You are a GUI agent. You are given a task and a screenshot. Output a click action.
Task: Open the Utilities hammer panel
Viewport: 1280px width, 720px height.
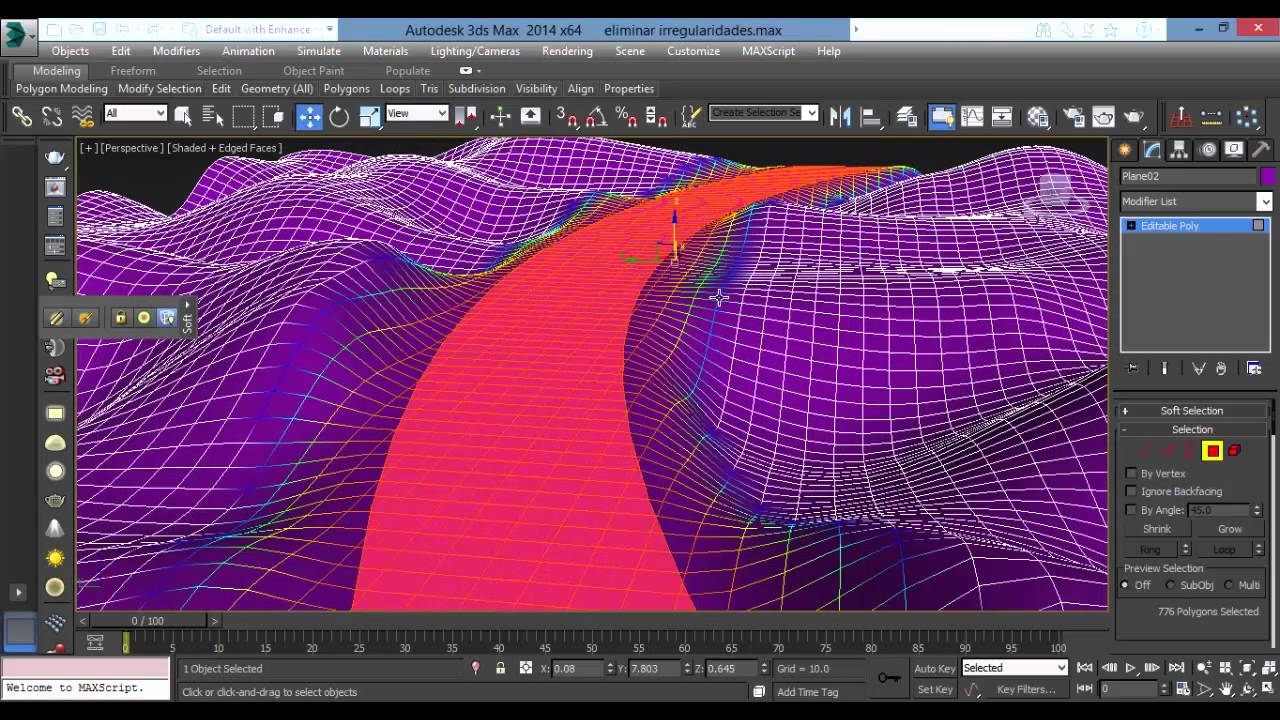point(1261,150)
